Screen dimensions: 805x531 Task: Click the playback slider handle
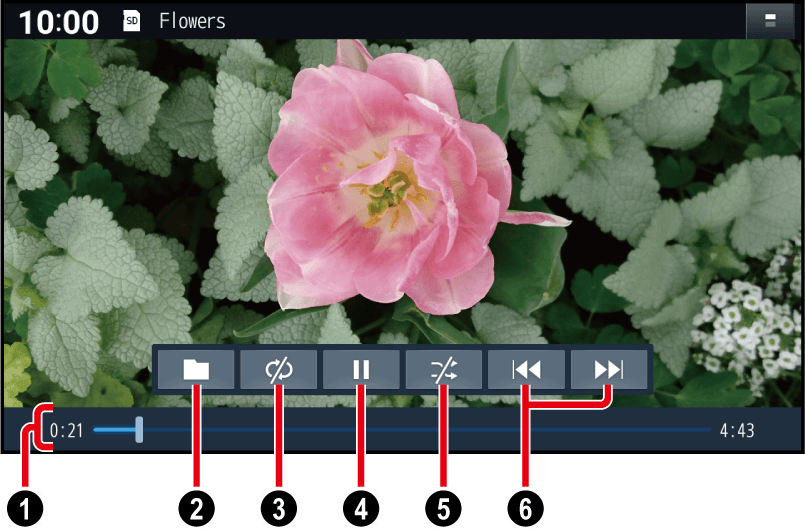[139, 430]
